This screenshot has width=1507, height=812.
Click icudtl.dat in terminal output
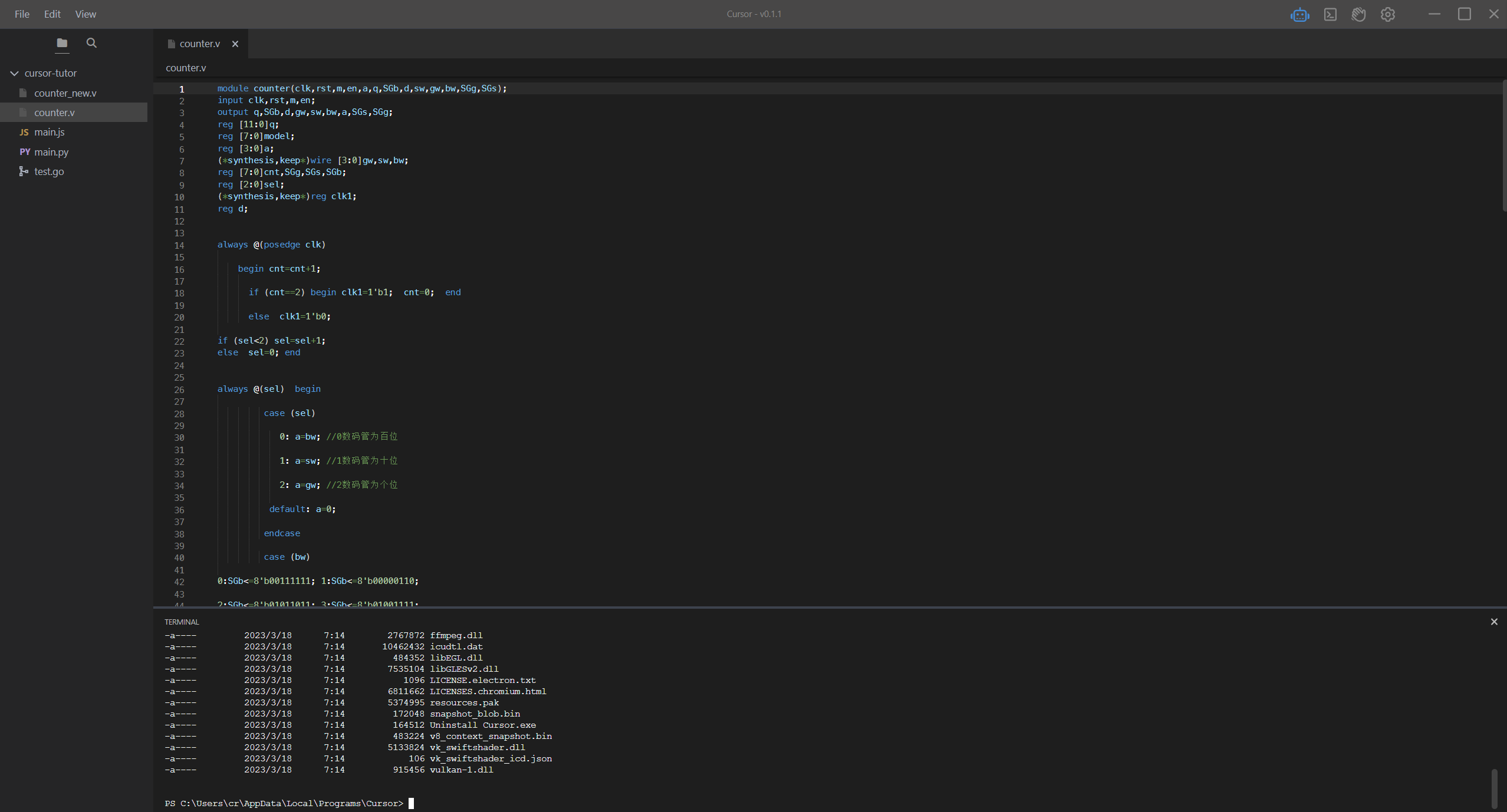pos(456,646)
